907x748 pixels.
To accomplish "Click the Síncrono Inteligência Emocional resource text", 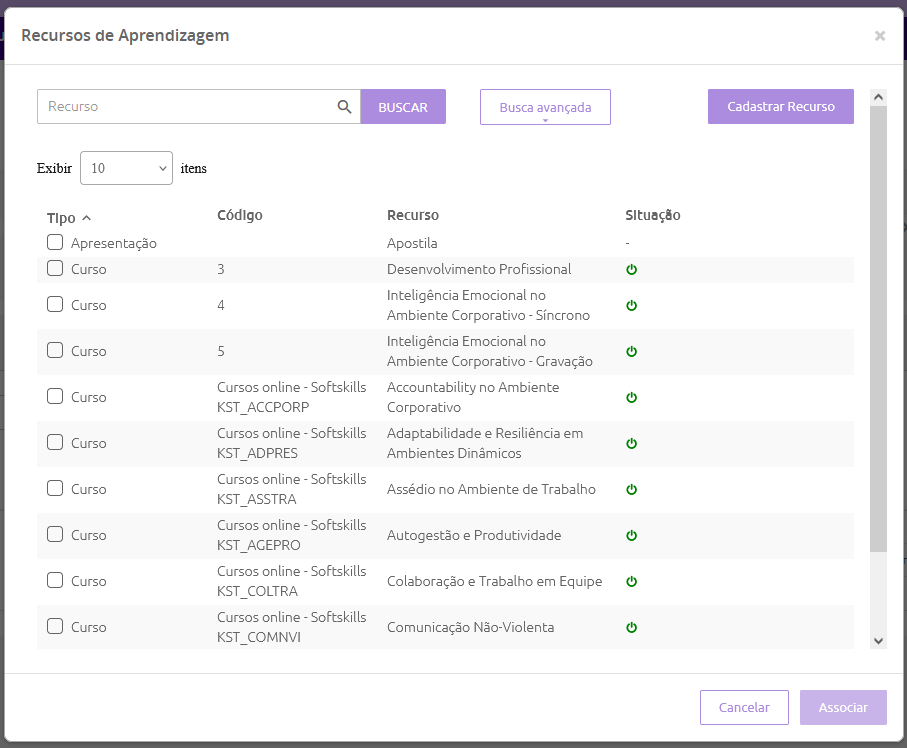I will pos(488,305).
